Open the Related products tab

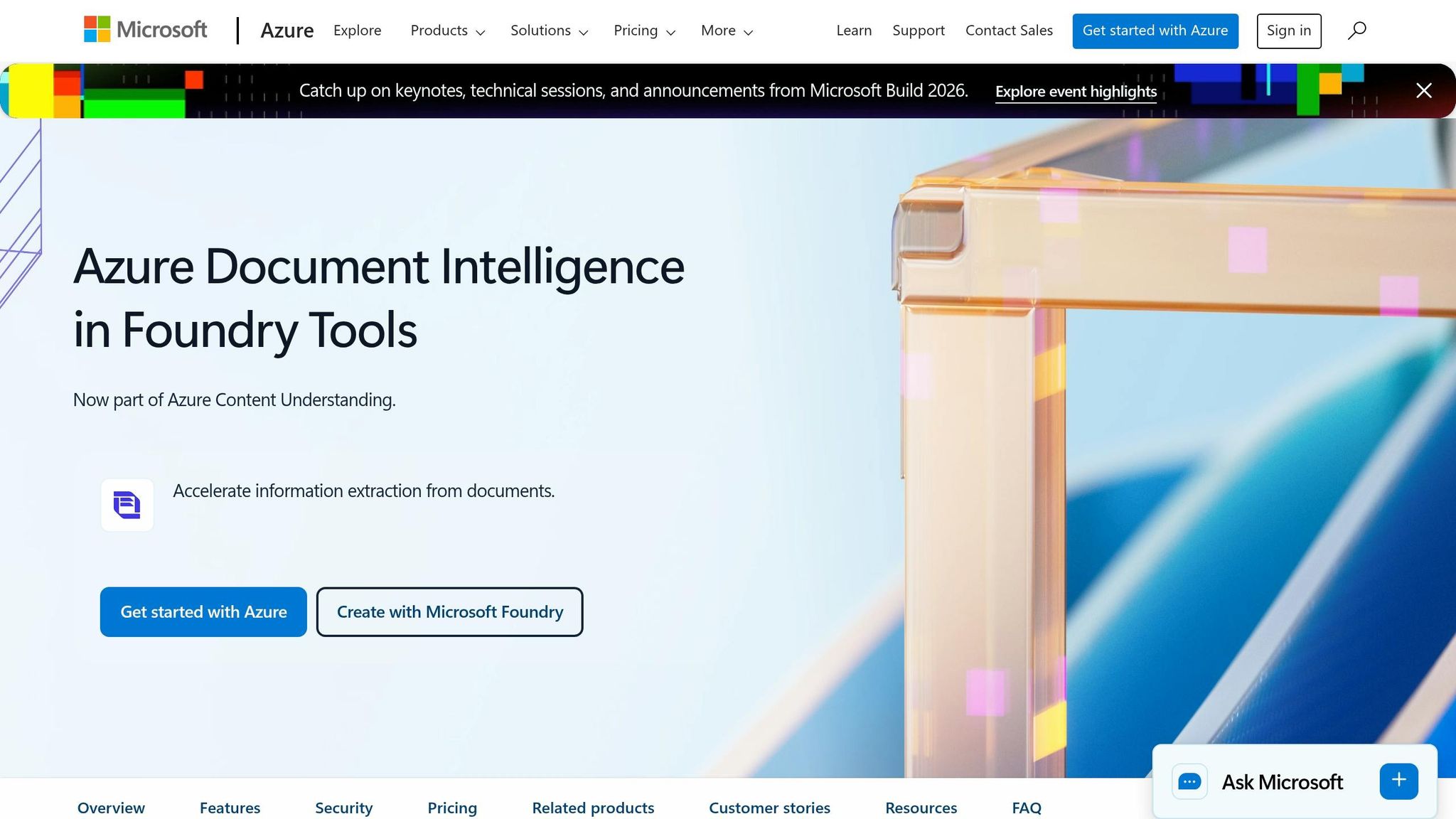(593, 808)
